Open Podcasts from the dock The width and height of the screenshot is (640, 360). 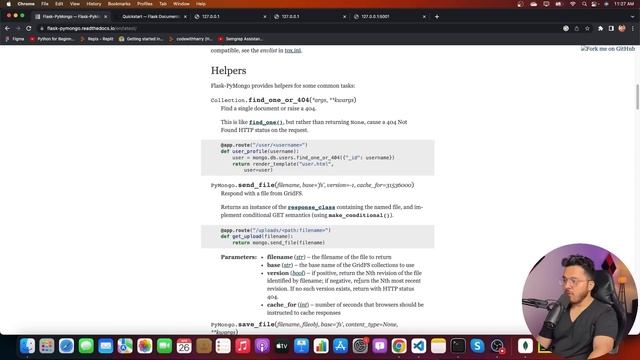pos(262,346)
